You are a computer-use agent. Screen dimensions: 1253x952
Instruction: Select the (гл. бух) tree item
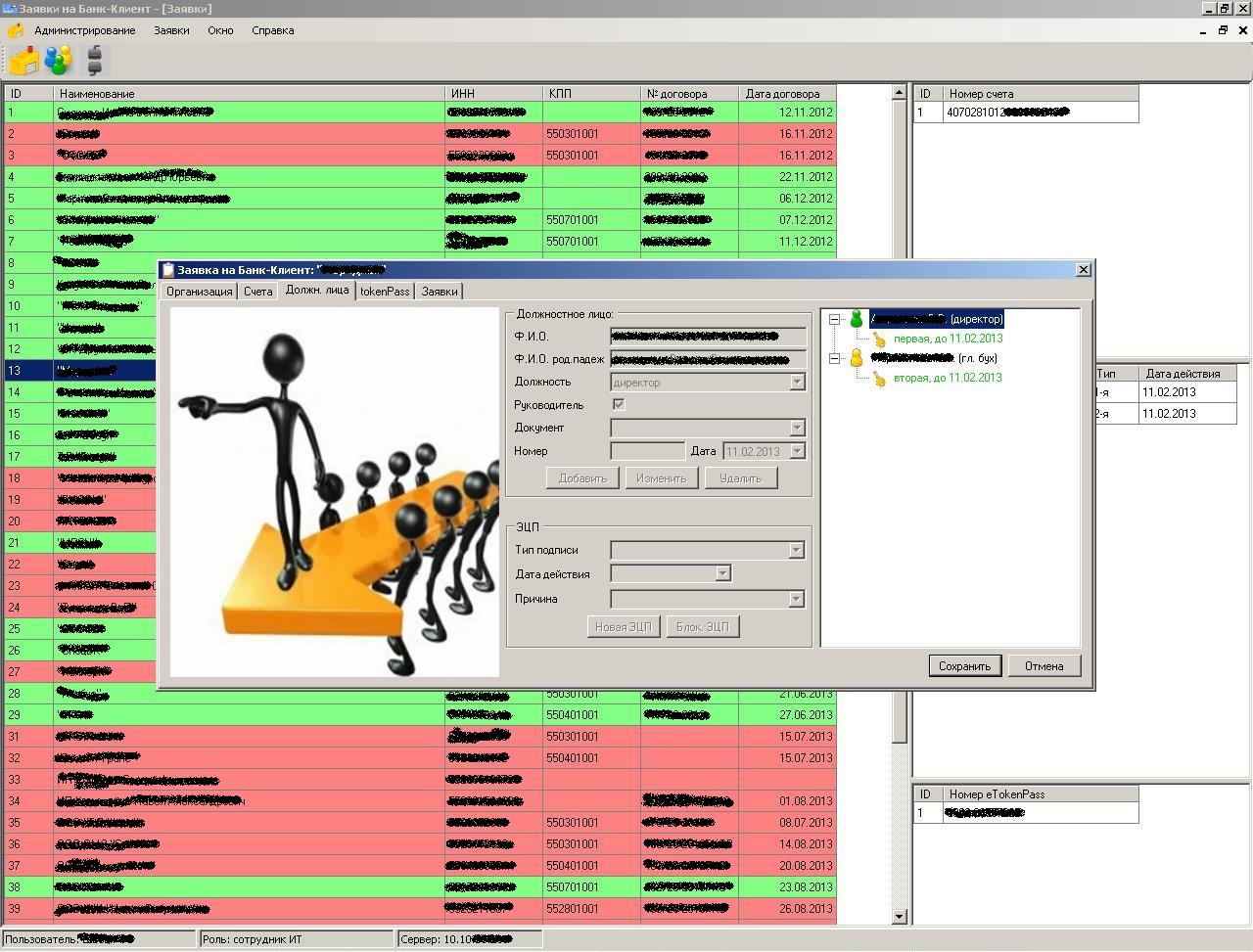934,358
